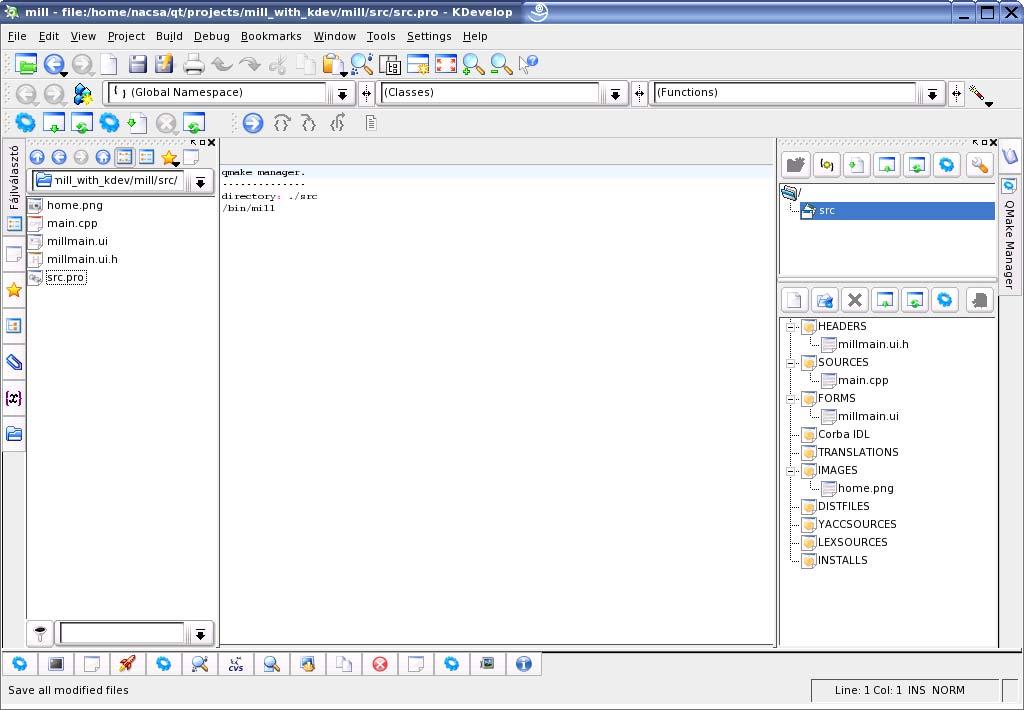The image size is (1024, 710).
Task: Zoom in with the green plus magnifier
Action: (473, 64)
